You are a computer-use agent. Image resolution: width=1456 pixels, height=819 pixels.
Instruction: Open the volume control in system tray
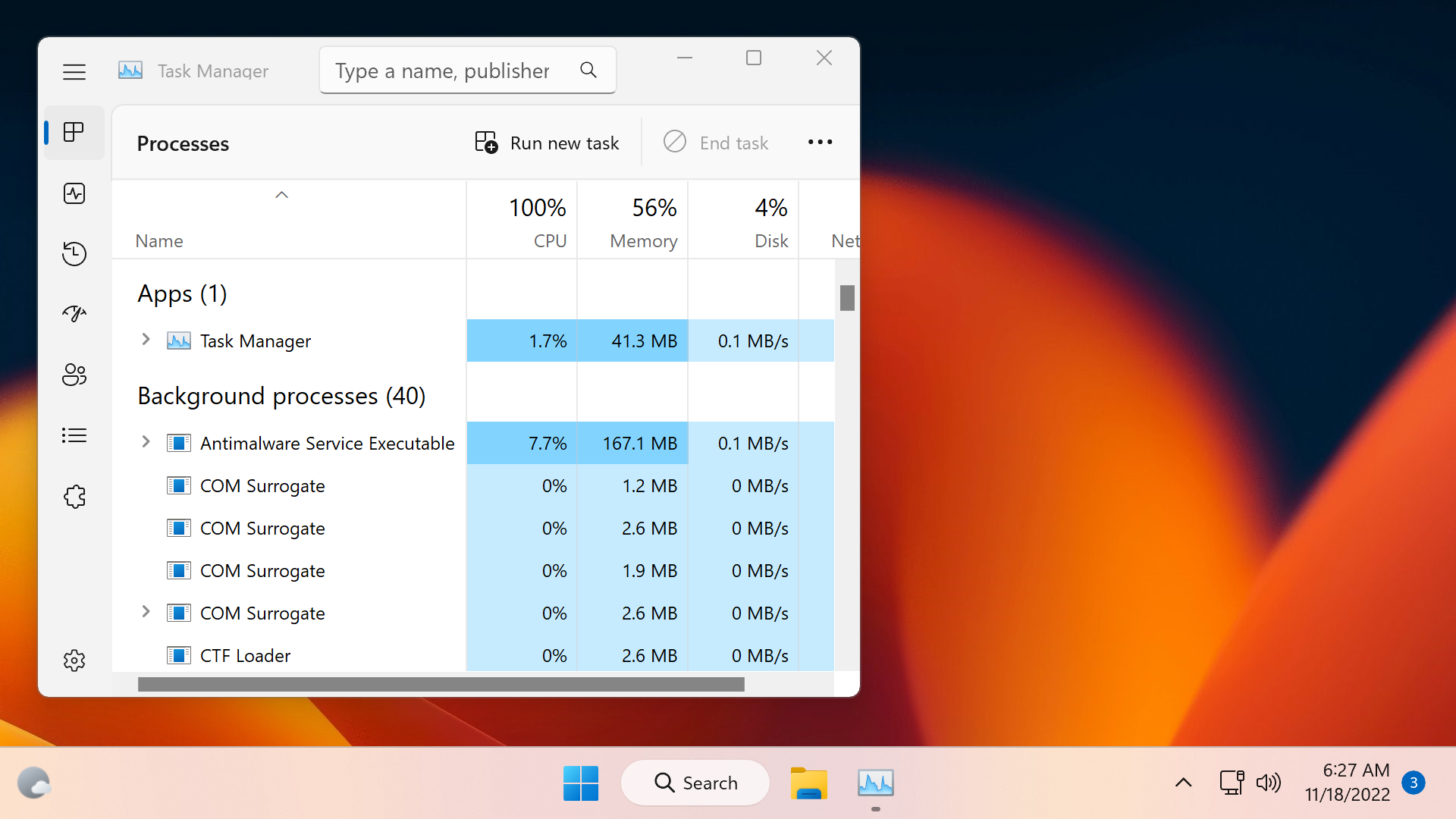click(x=1268, y=783)
